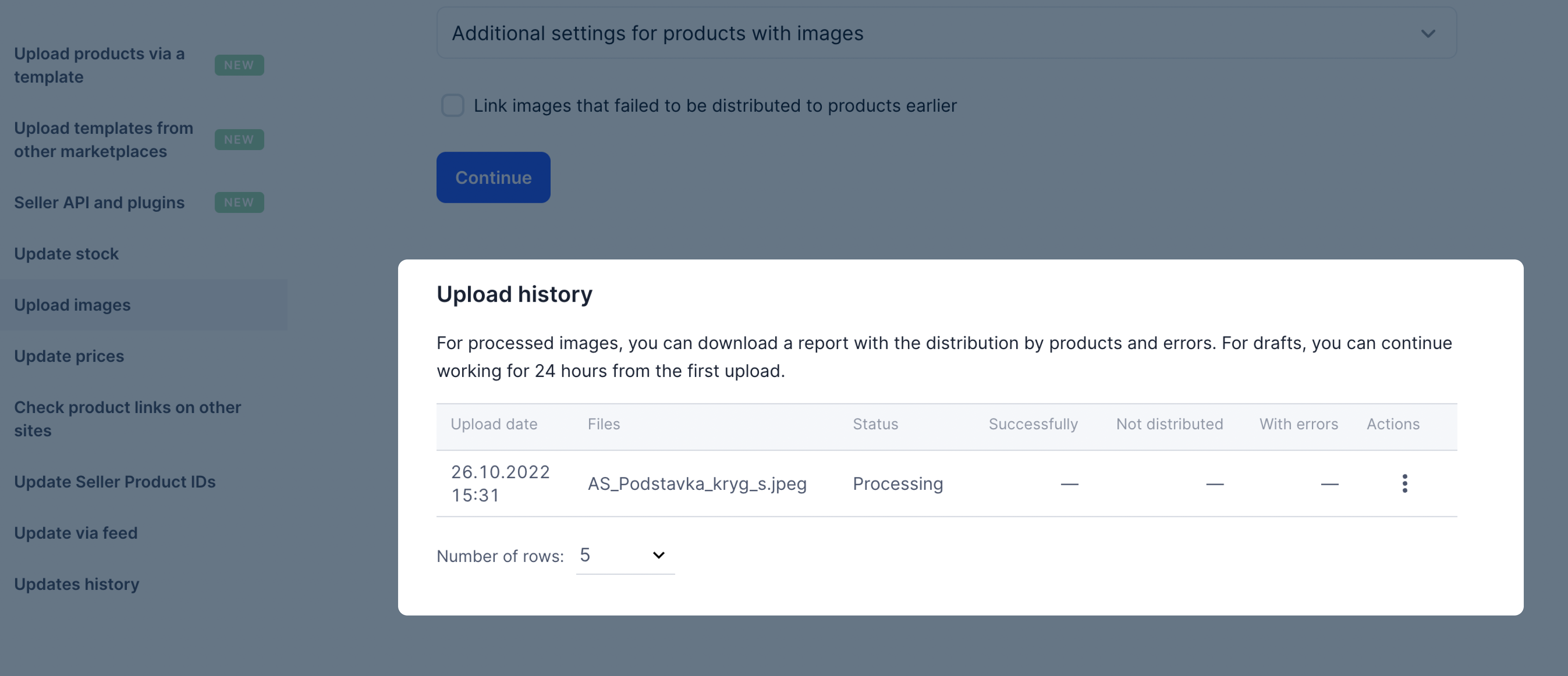Open Check product links on other sites

(x=127, y=418)
